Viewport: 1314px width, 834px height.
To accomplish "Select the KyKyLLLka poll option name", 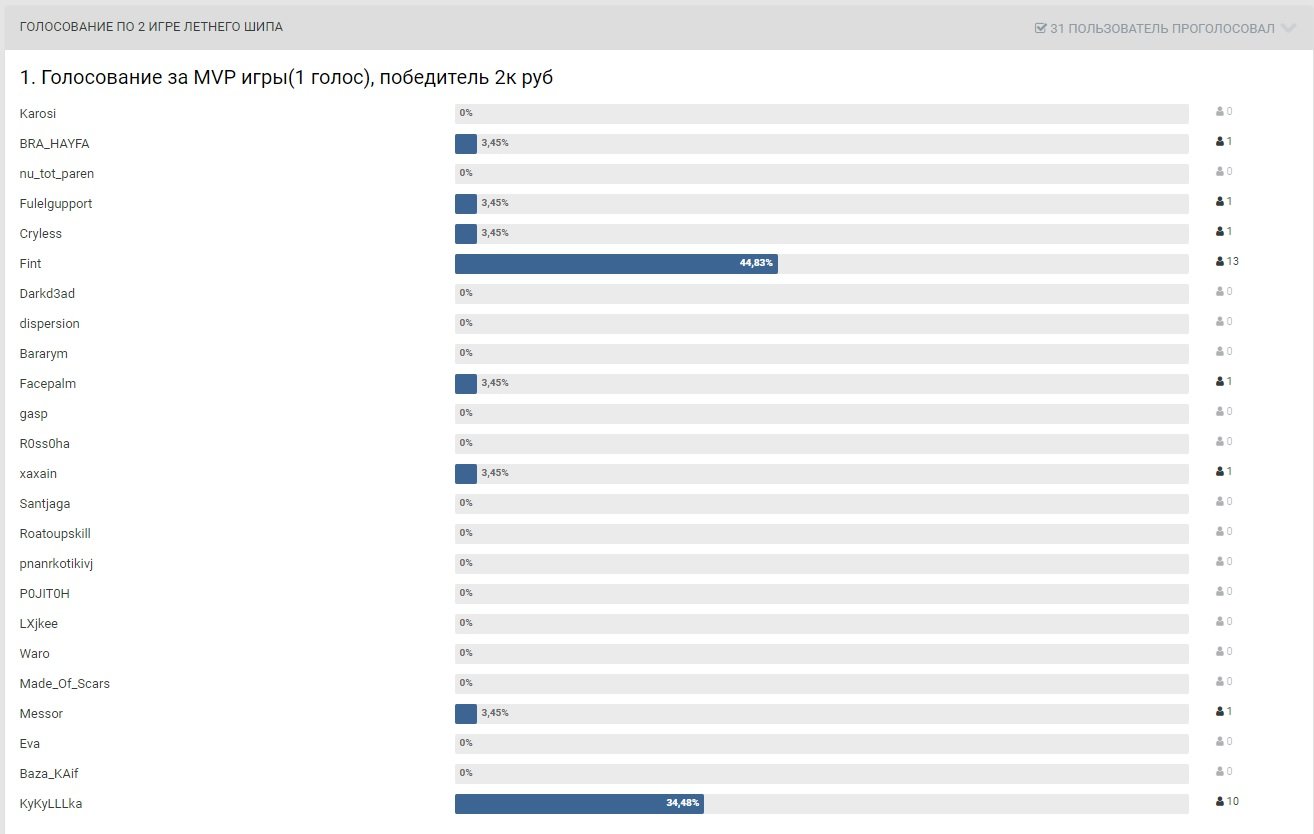I will coord(51,804).
